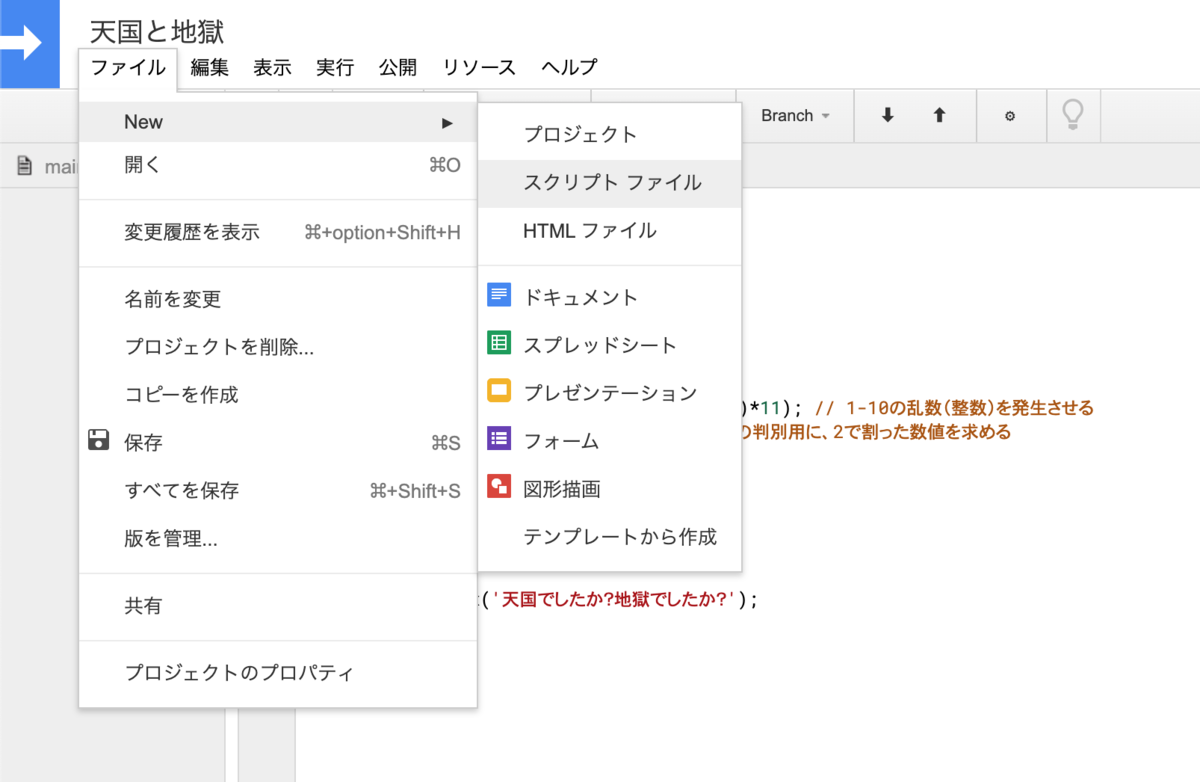Click the yellow プレゼンテーション icon
This screenshot has width=1200, height=782.
[x=498, y=391]
